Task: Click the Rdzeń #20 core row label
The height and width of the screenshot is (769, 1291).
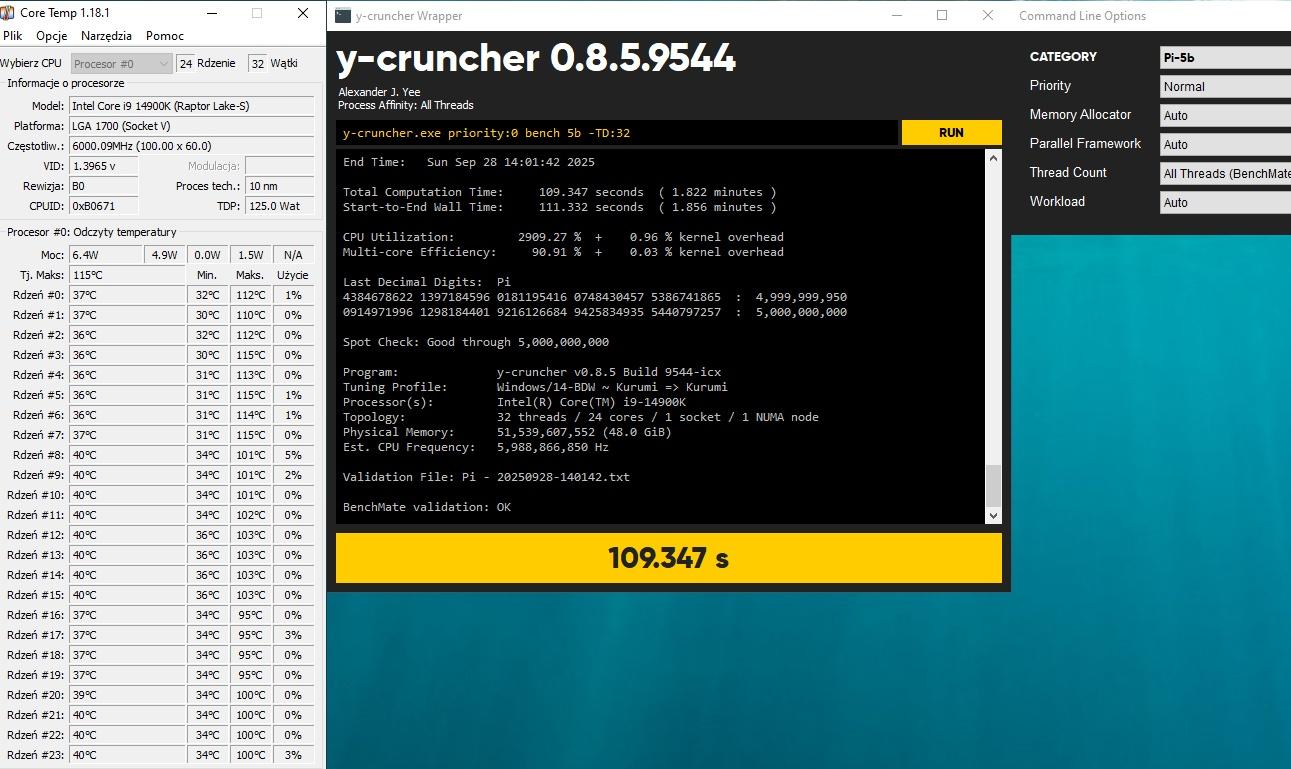Action: tap(35, 695)
